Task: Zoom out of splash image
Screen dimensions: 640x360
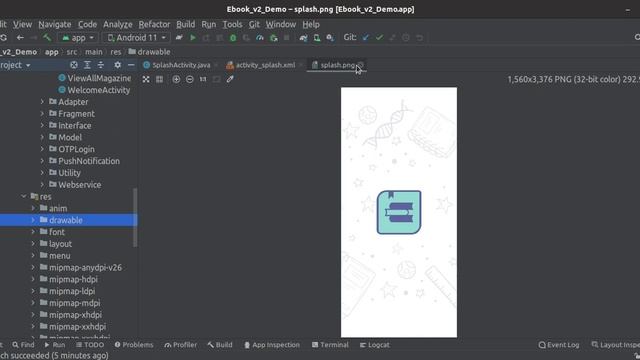Action: pos(189,79)
